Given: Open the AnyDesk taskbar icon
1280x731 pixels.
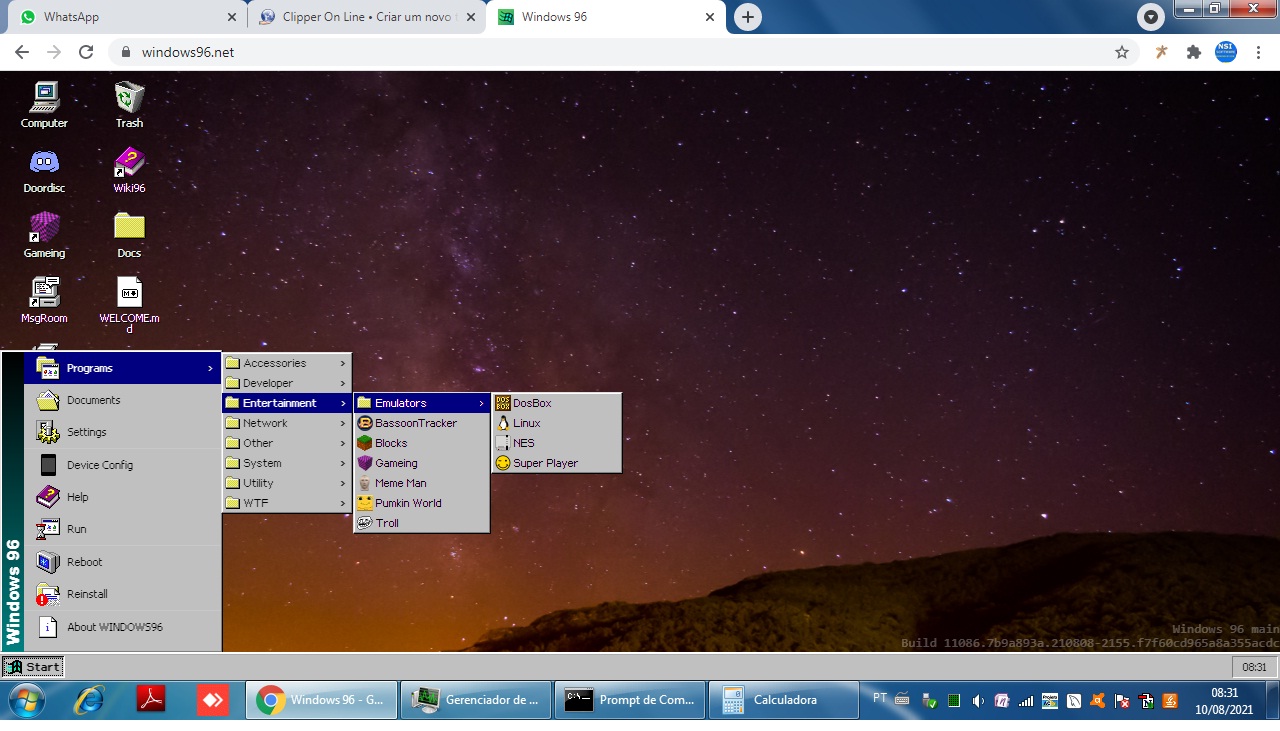Looking at the screenshot, I should point(212,700).
